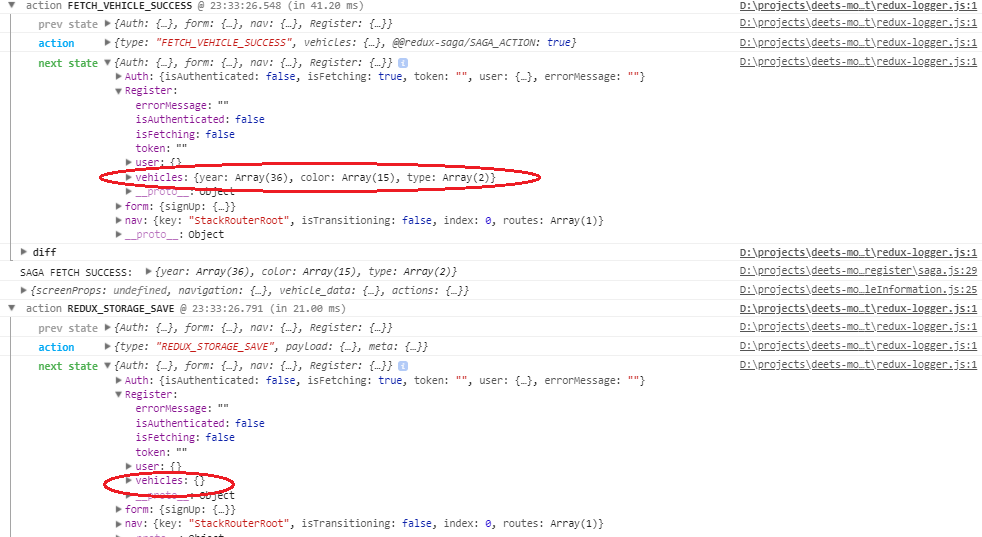Open the leInformation.js:25 source link
Screen dimensions: 982x537
point(858,289)
